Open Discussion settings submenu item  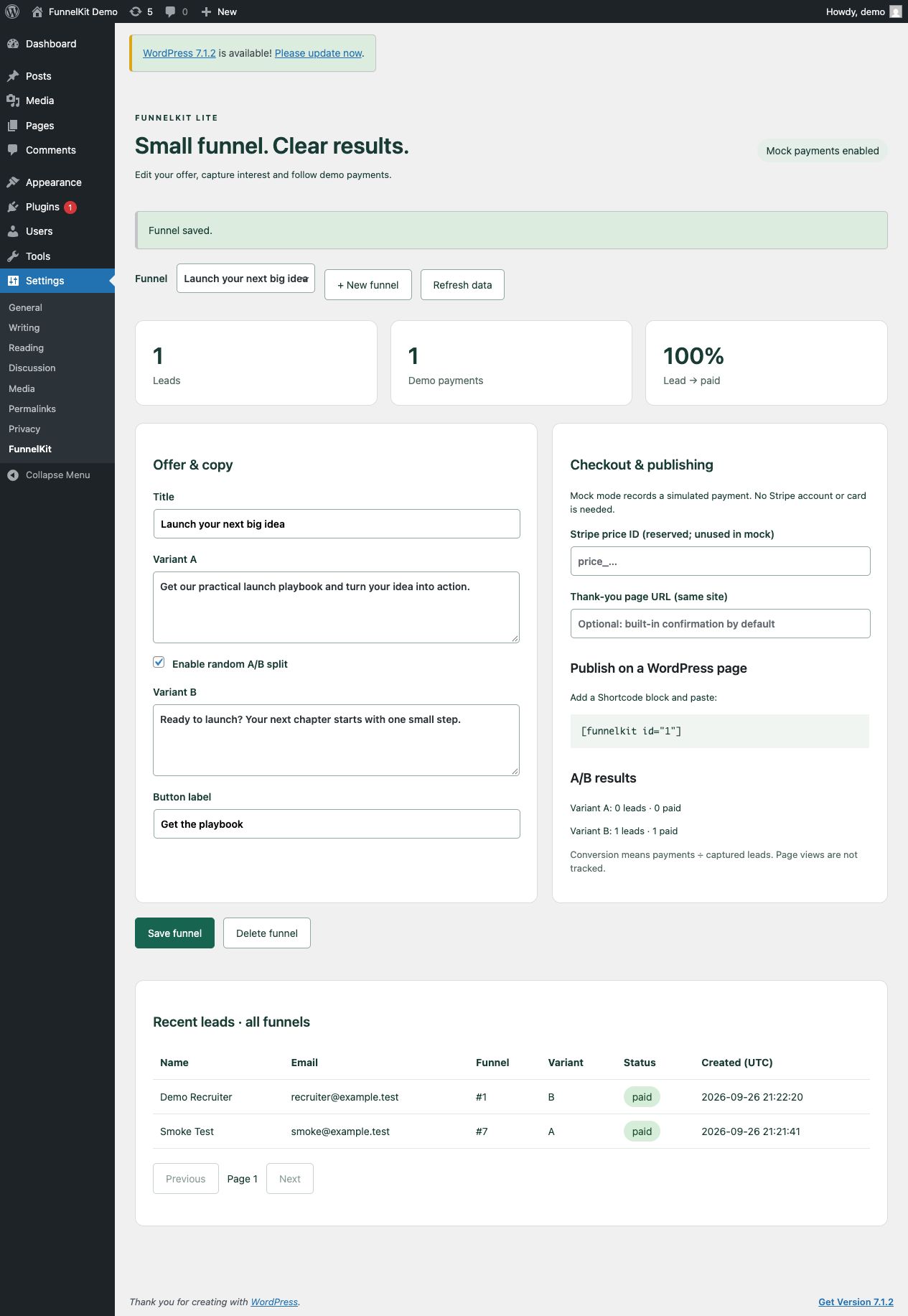tap(32, 368)
